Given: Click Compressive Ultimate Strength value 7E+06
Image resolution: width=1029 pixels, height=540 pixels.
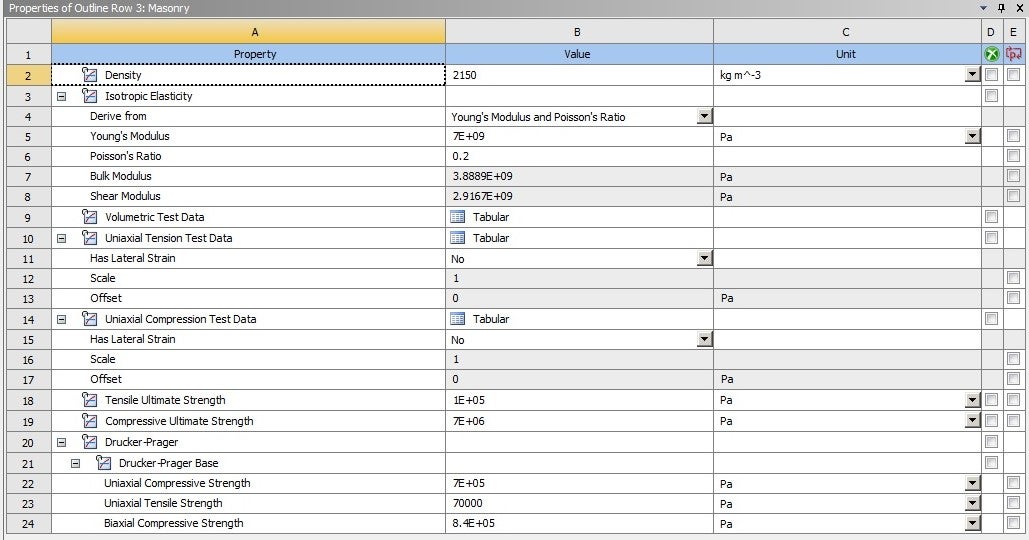Looking at the screenshot, I should coord(579,421).
